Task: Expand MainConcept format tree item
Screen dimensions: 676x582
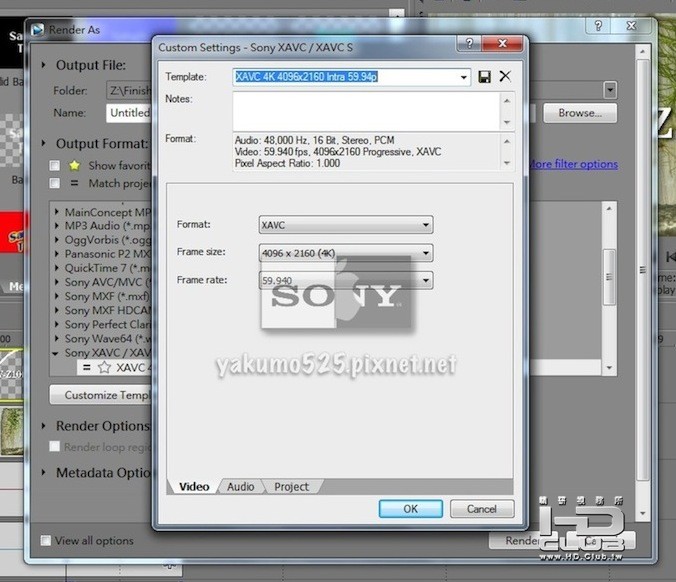Action: (x=56, y=212)
